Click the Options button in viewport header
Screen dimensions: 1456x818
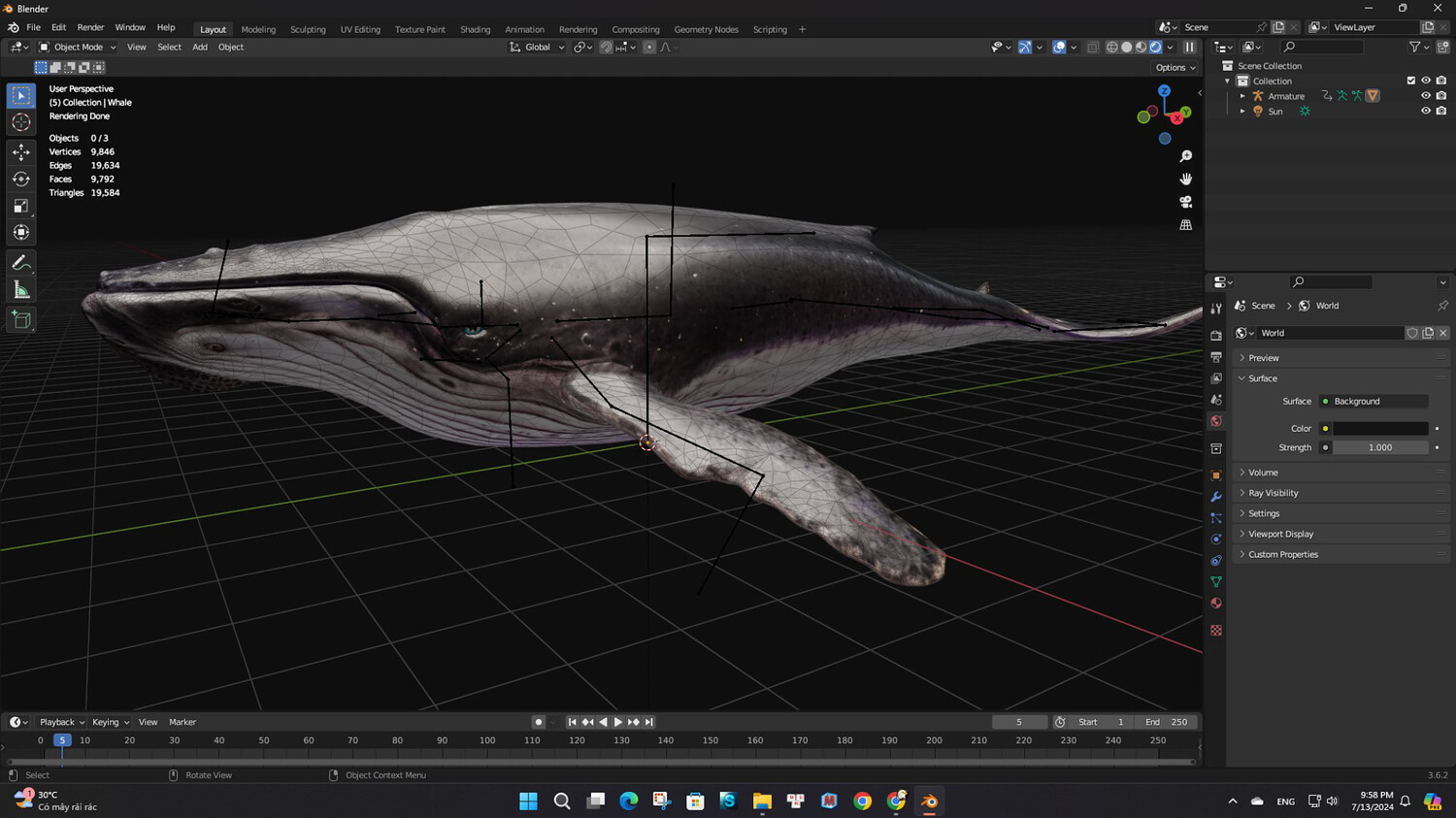[1175, 68]
